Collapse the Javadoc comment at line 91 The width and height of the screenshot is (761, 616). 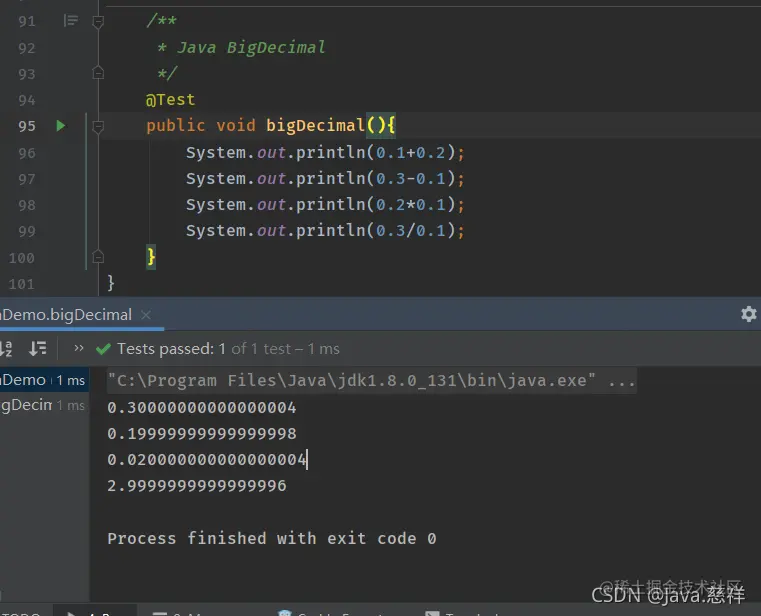tap(98, 21)
